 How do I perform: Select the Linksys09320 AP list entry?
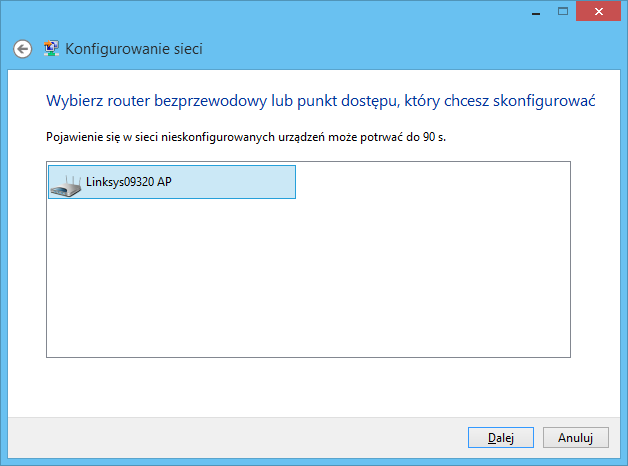coord(172,182)
